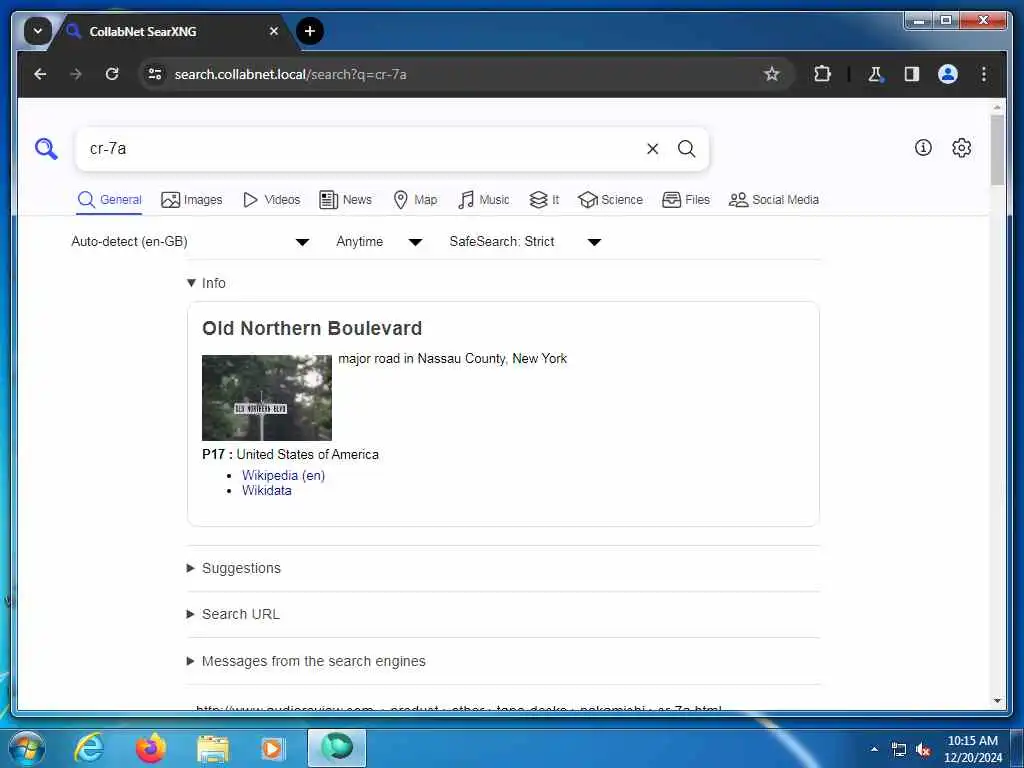Click the muted volume tray icon
The width and height of the screenshot is (1024, 768).
[923, 750]
